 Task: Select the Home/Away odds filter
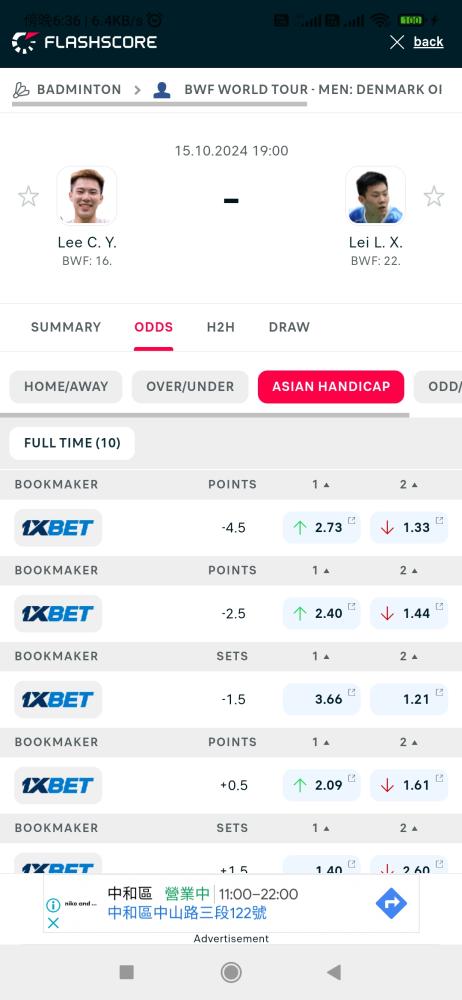[x=66, y=386]
